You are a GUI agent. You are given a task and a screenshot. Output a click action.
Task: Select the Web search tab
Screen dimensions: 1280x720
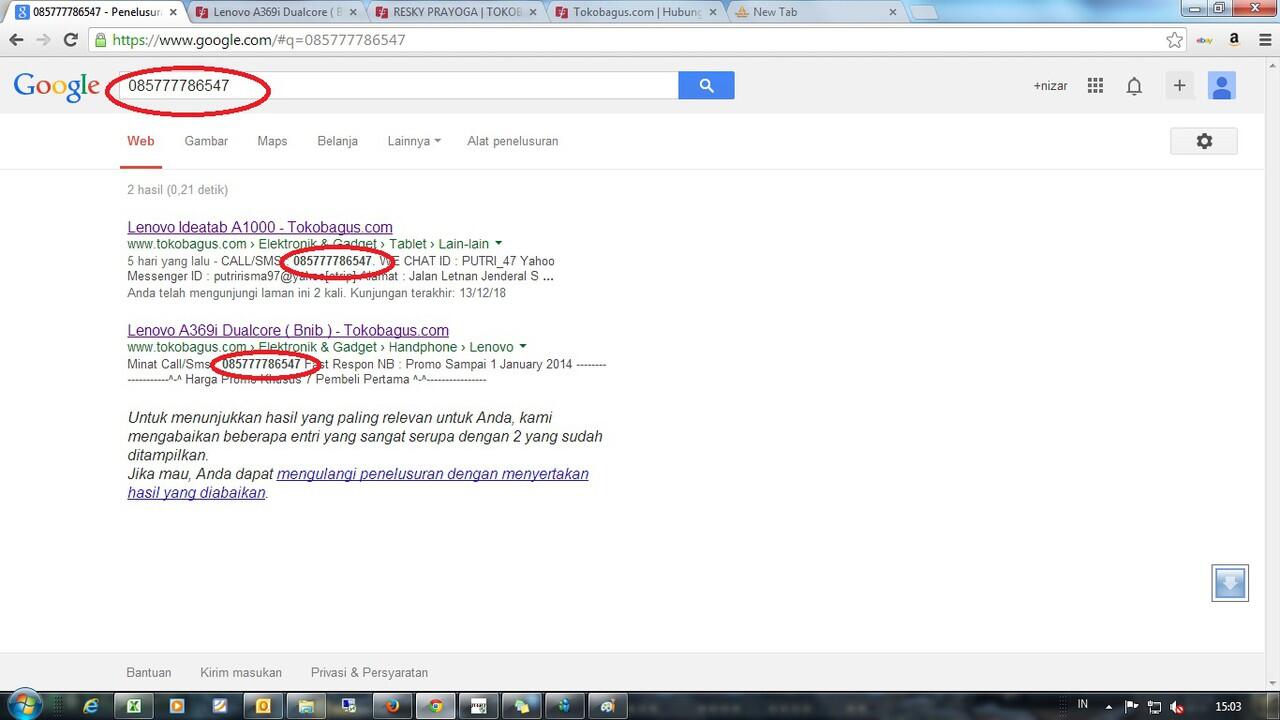pyautogui.click(x=141, y=141)
